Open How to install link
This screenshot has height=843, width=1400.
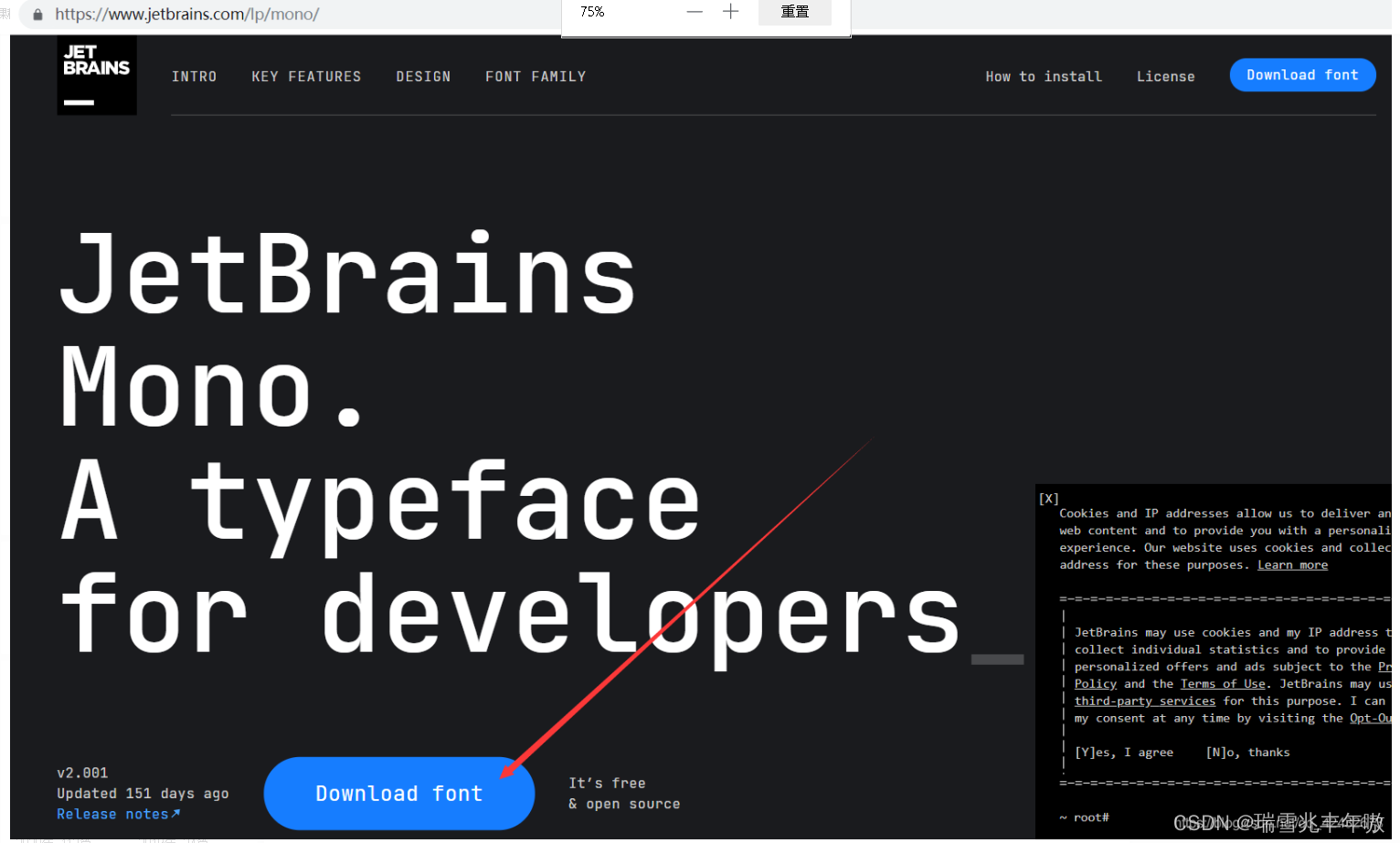pyautogui.click(x=1044, y=77)
